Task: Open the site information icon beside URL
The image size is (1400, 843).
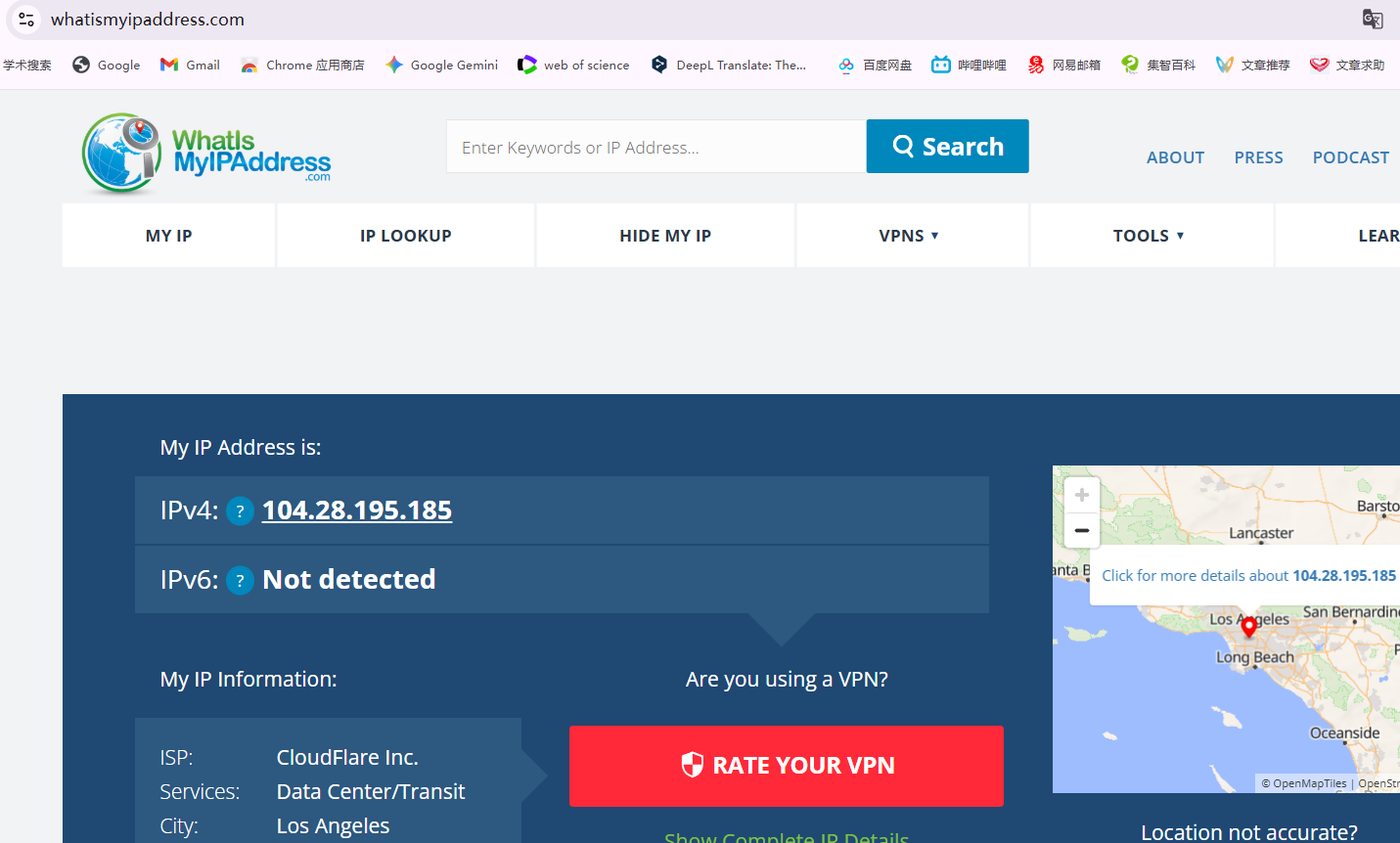Action: [x=26, y=20]
